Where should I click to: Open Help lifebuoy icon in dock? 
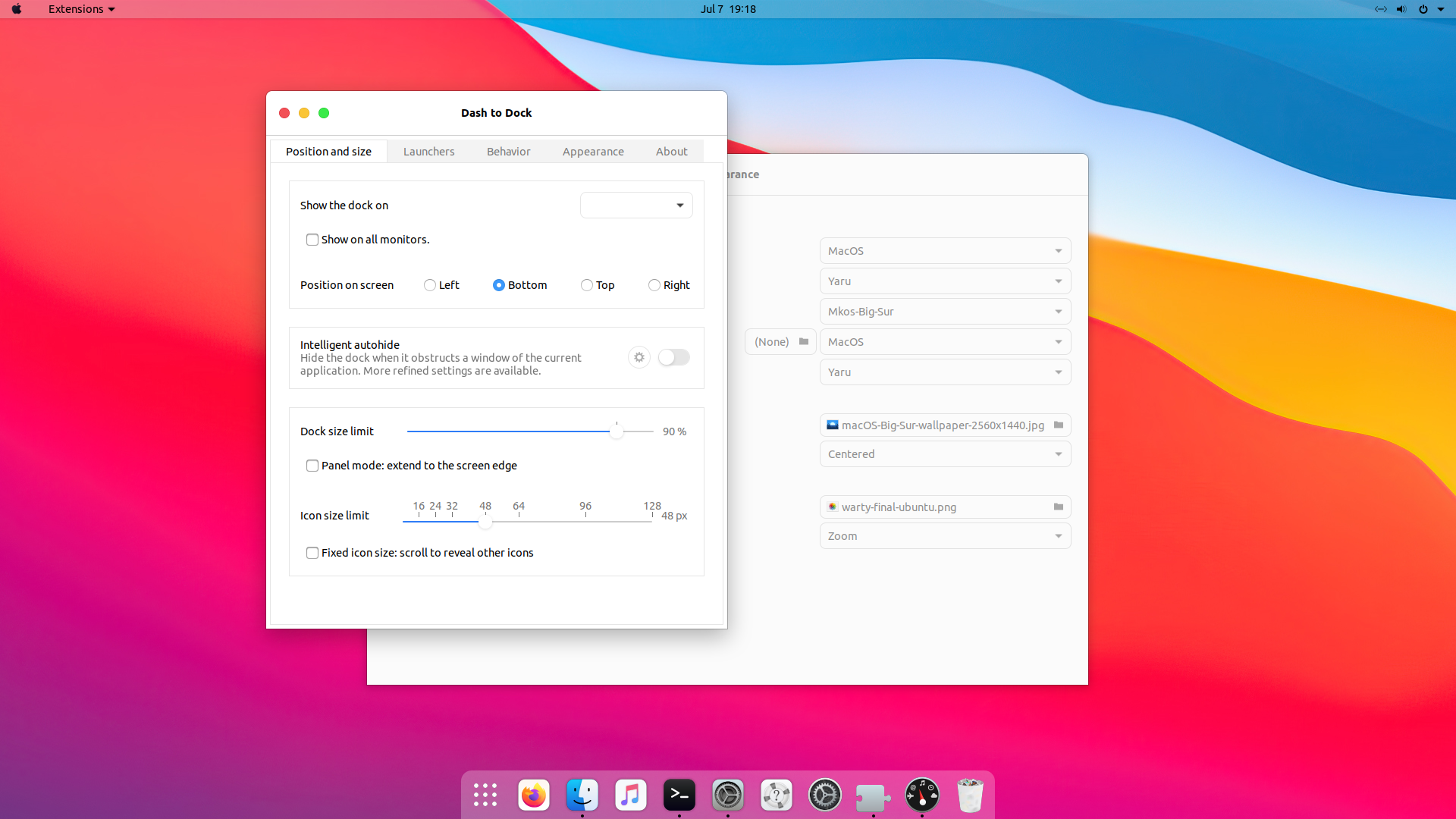[x=777, y=795]
